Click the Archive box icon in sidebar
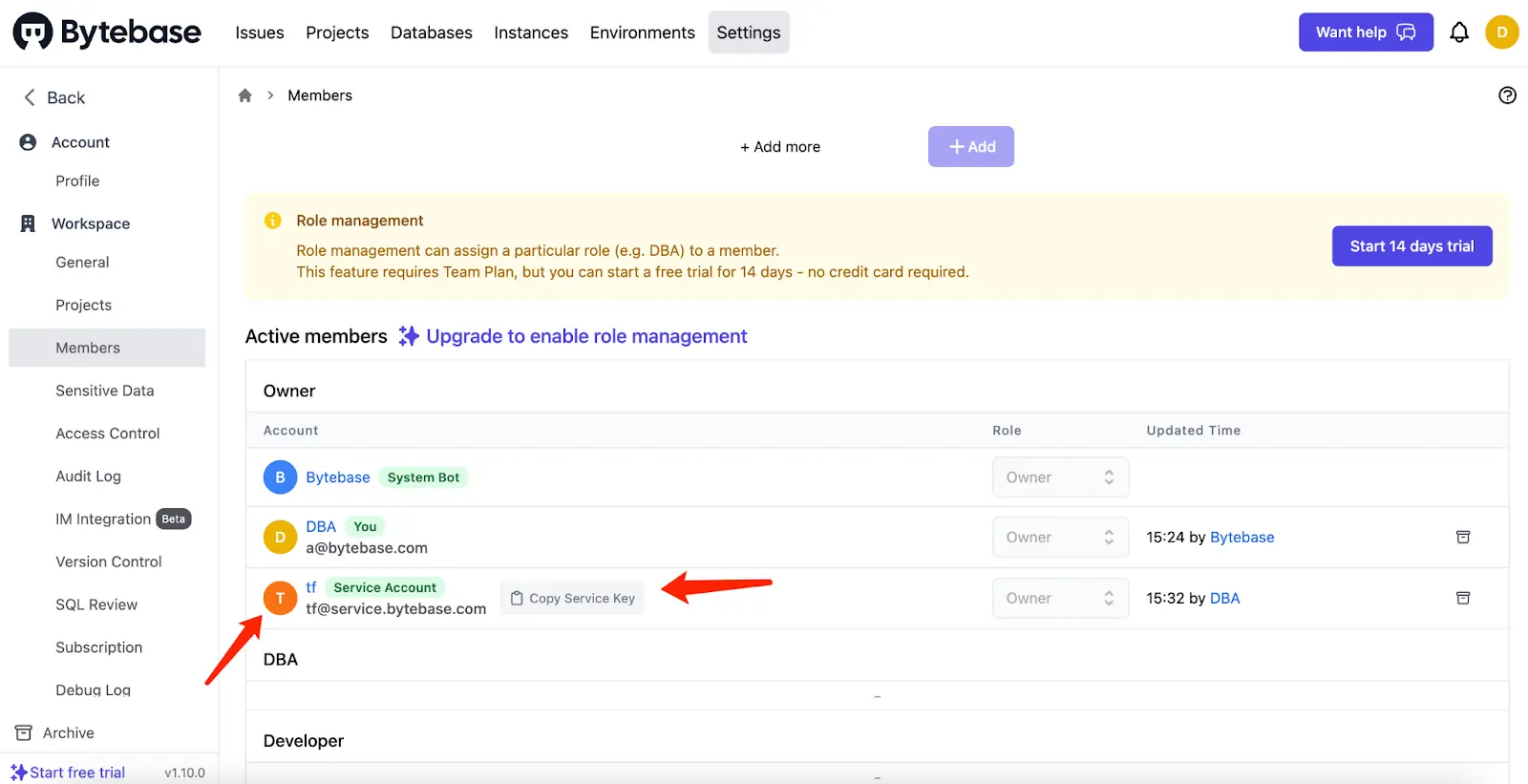The height and width of the screenshot is (784, 1528). point(24,732)
